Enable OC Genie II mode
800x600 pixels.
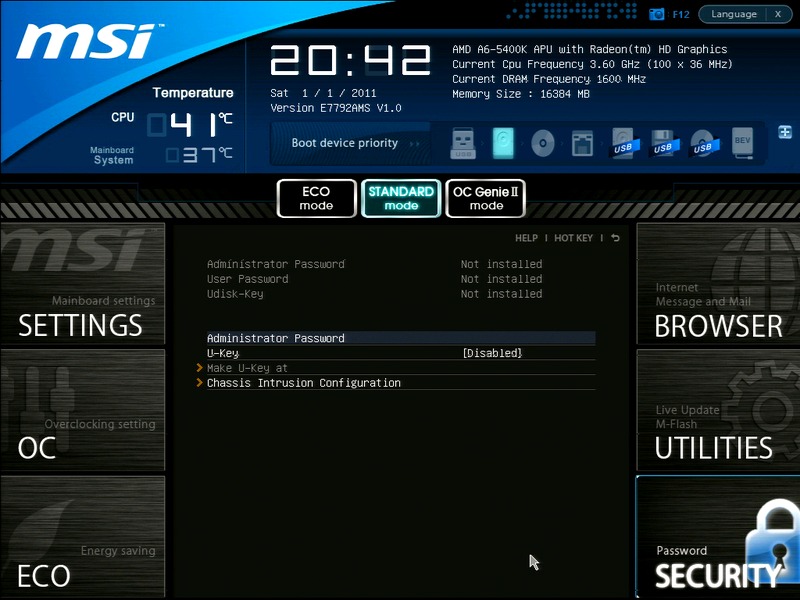click(x=486, y=198)
